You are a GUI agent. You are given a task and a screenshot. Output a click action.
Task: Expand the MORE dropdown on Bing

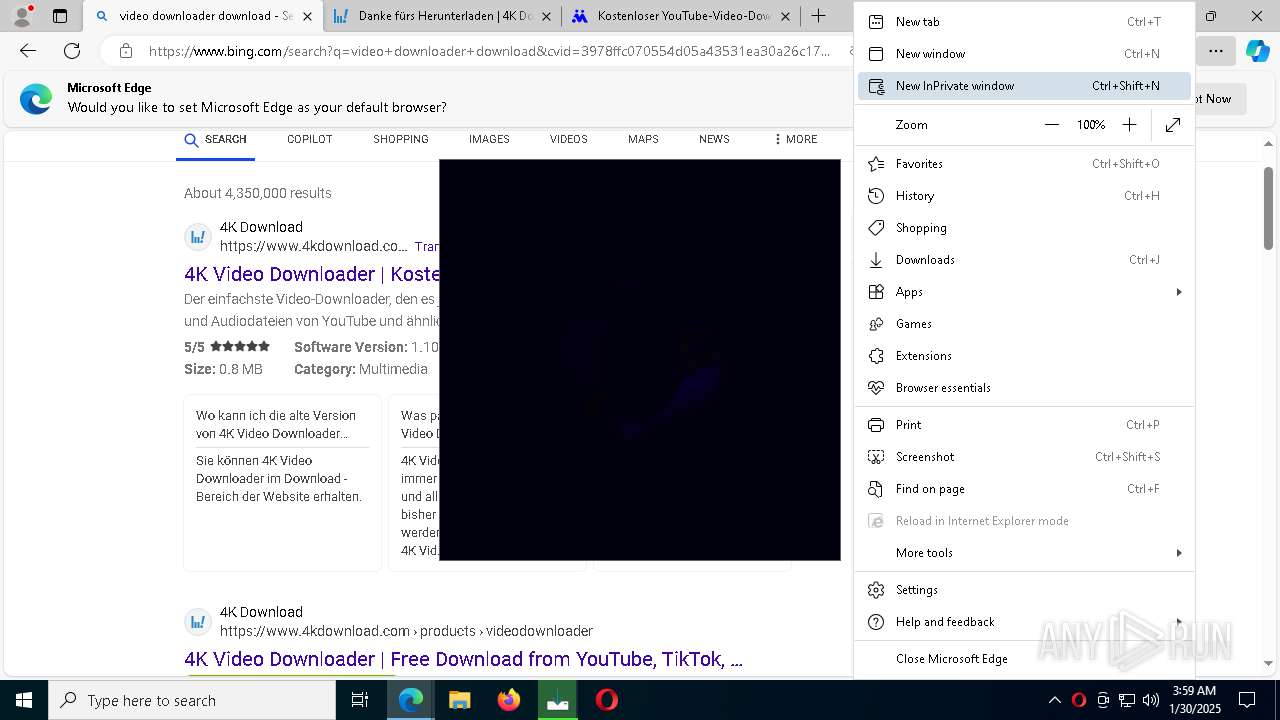[796, 139]
